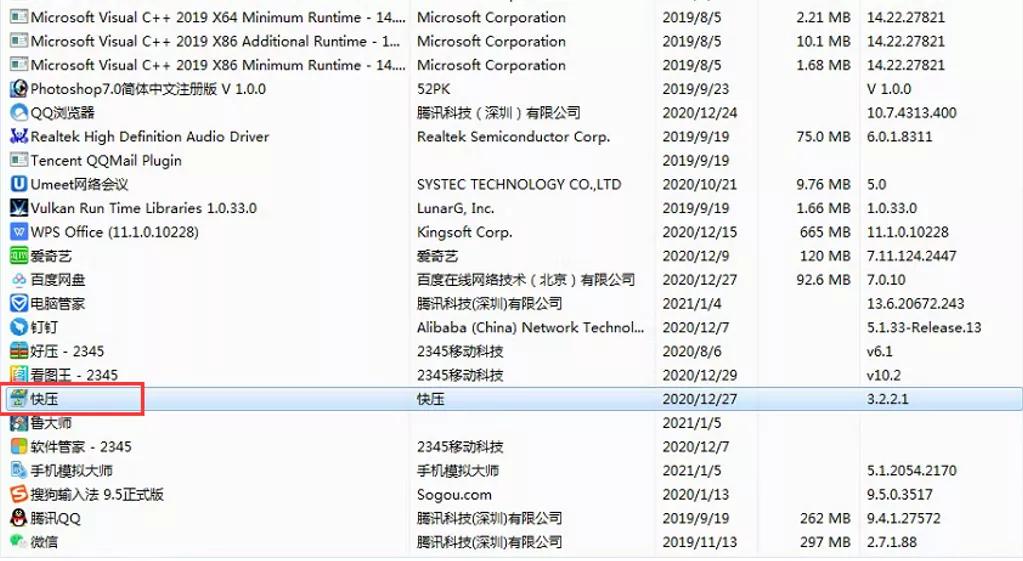The image size is (1023, 561).
Task: Click version 10.7.4313.400
Action: pyautogui.click(x=911, y=113)
